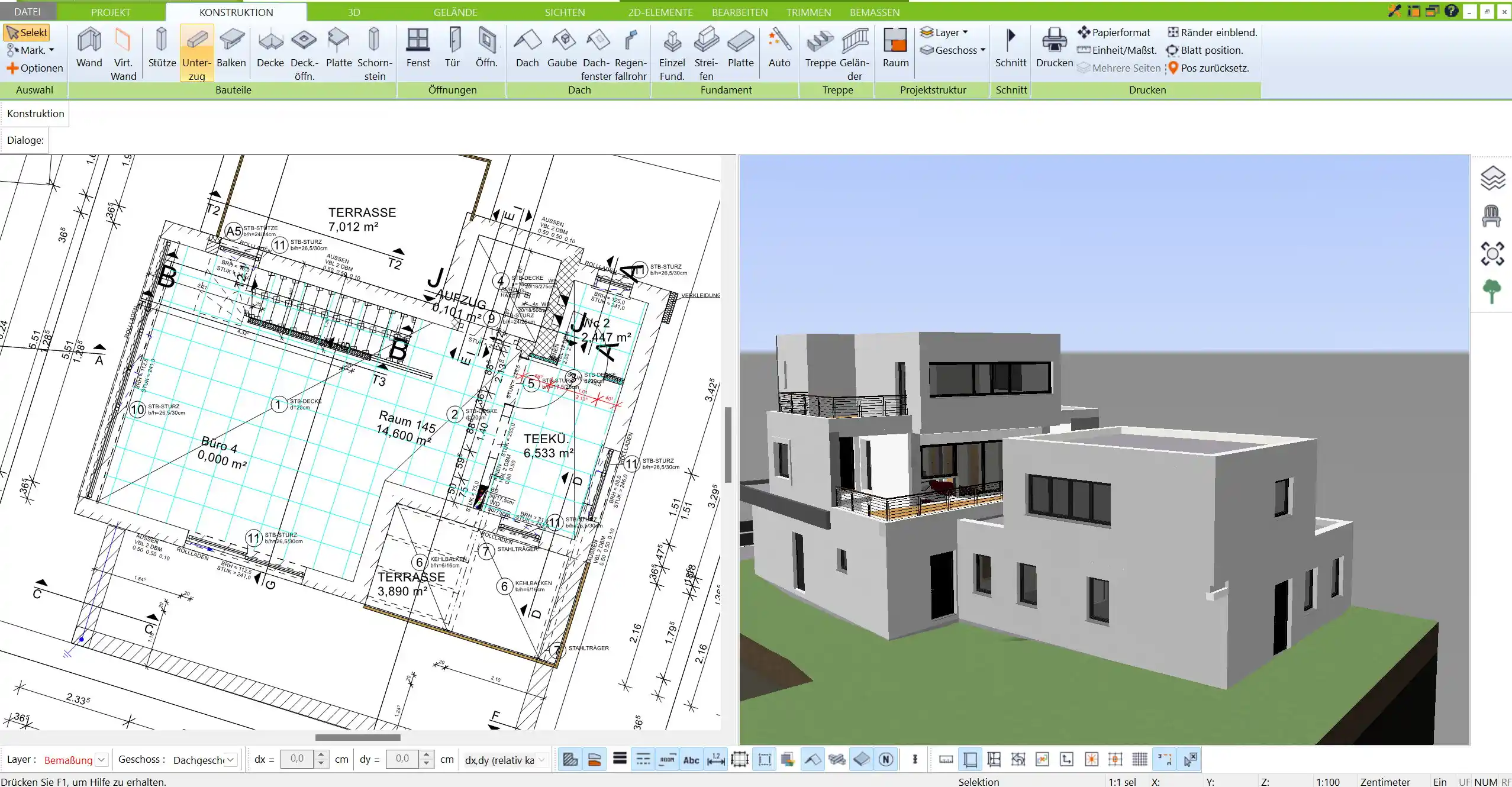Select the Wand (wall) tool
The width and height of the screenshot is (1512, 787).
pyautogui.click(x=89, y=48)
